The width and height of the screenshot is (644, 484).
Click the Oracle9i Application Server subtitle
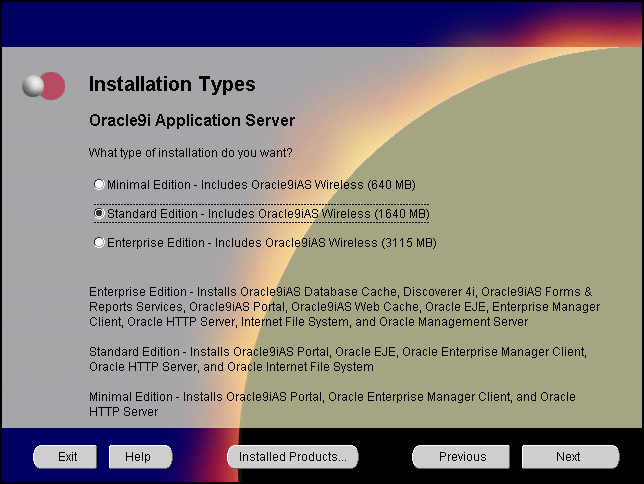coord(192,120)
